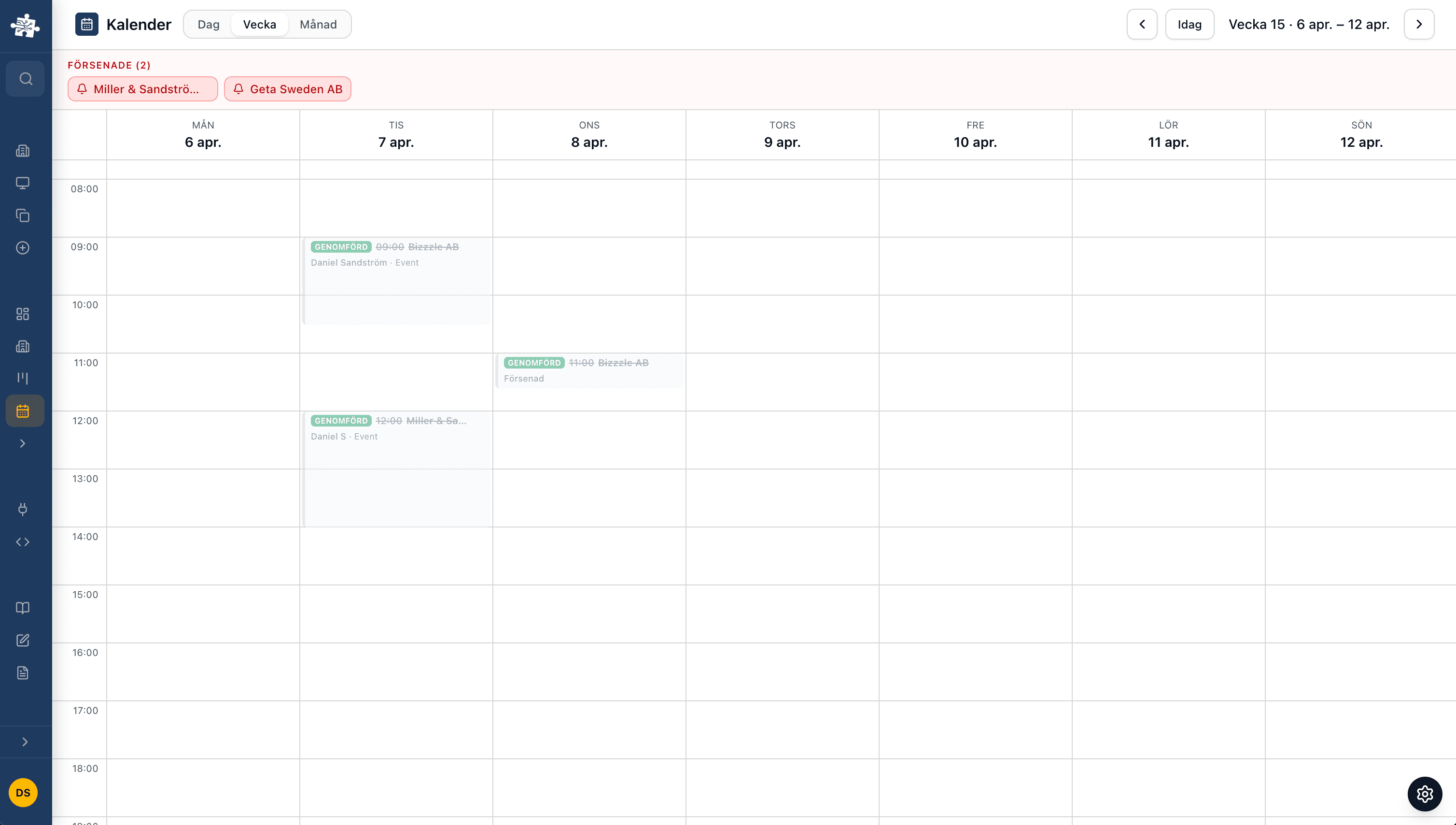Image resolution: width=1456 pixels, height=825 pixels.
Task: Click the document file icon in sidebar
Action: pyautogui.click(x=23, y=672)
